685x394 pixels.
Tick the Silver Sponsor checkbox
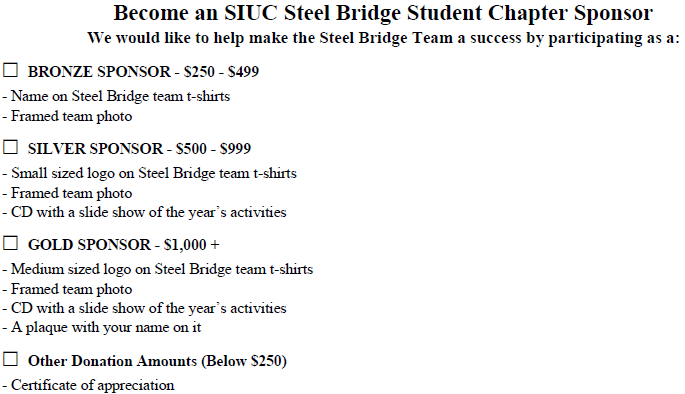pyautogui.click(x=10, y=147)
